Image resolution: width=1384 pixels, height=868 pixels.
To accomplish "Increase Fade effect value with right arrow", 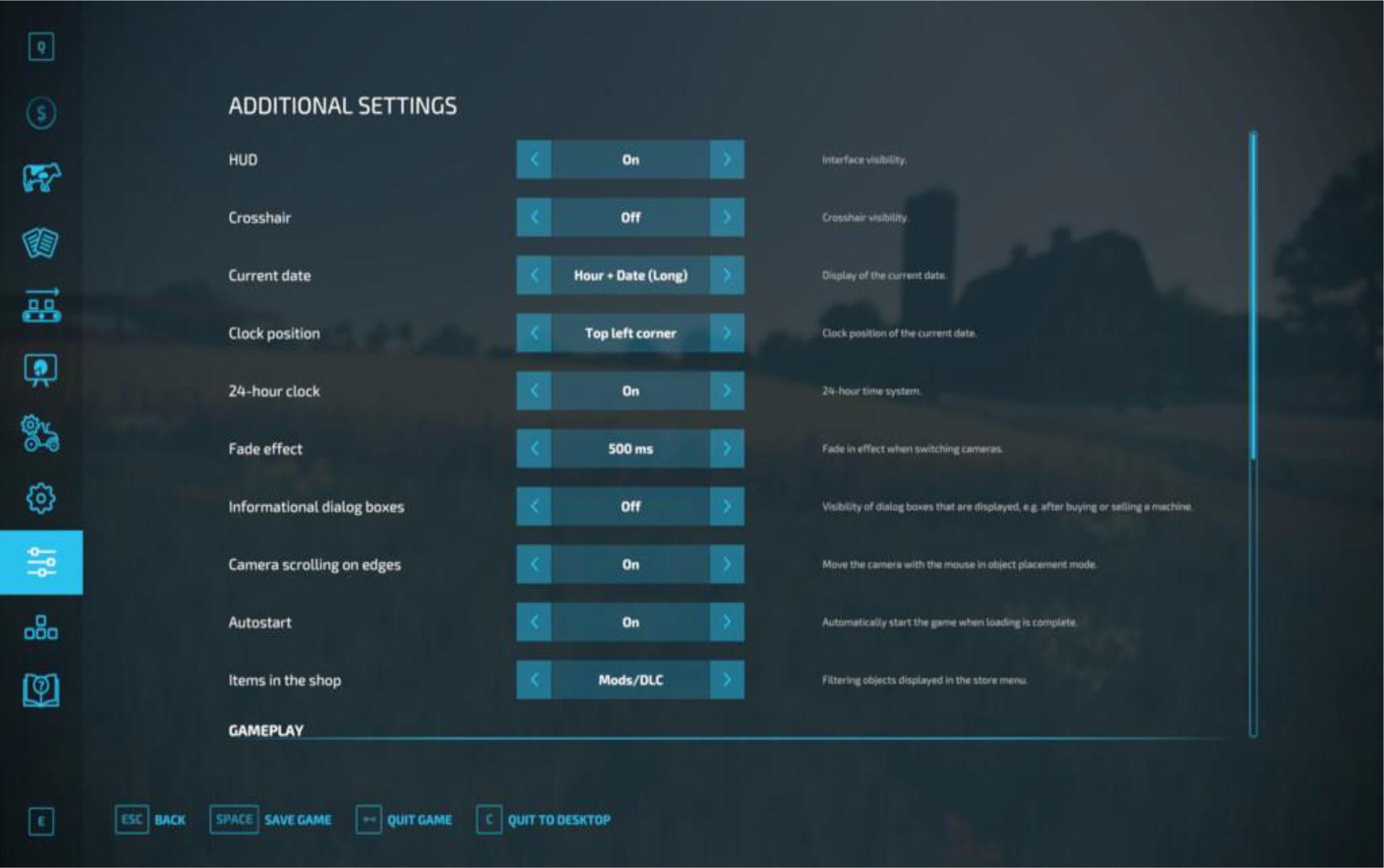I will point(726,448).
